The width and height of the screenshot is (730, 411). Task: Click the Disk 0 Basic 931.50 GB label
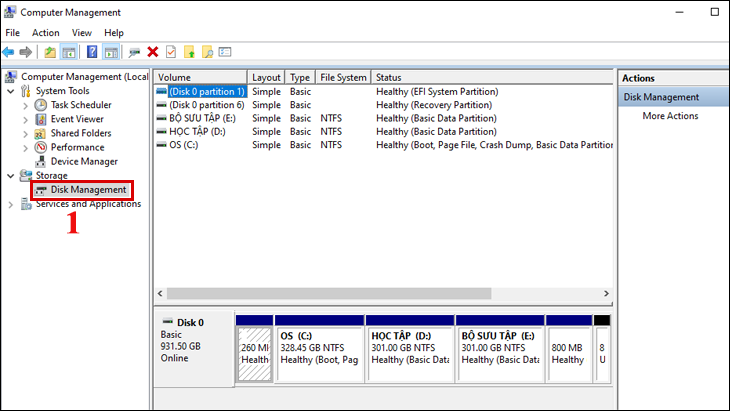click(x=194, y=349)
